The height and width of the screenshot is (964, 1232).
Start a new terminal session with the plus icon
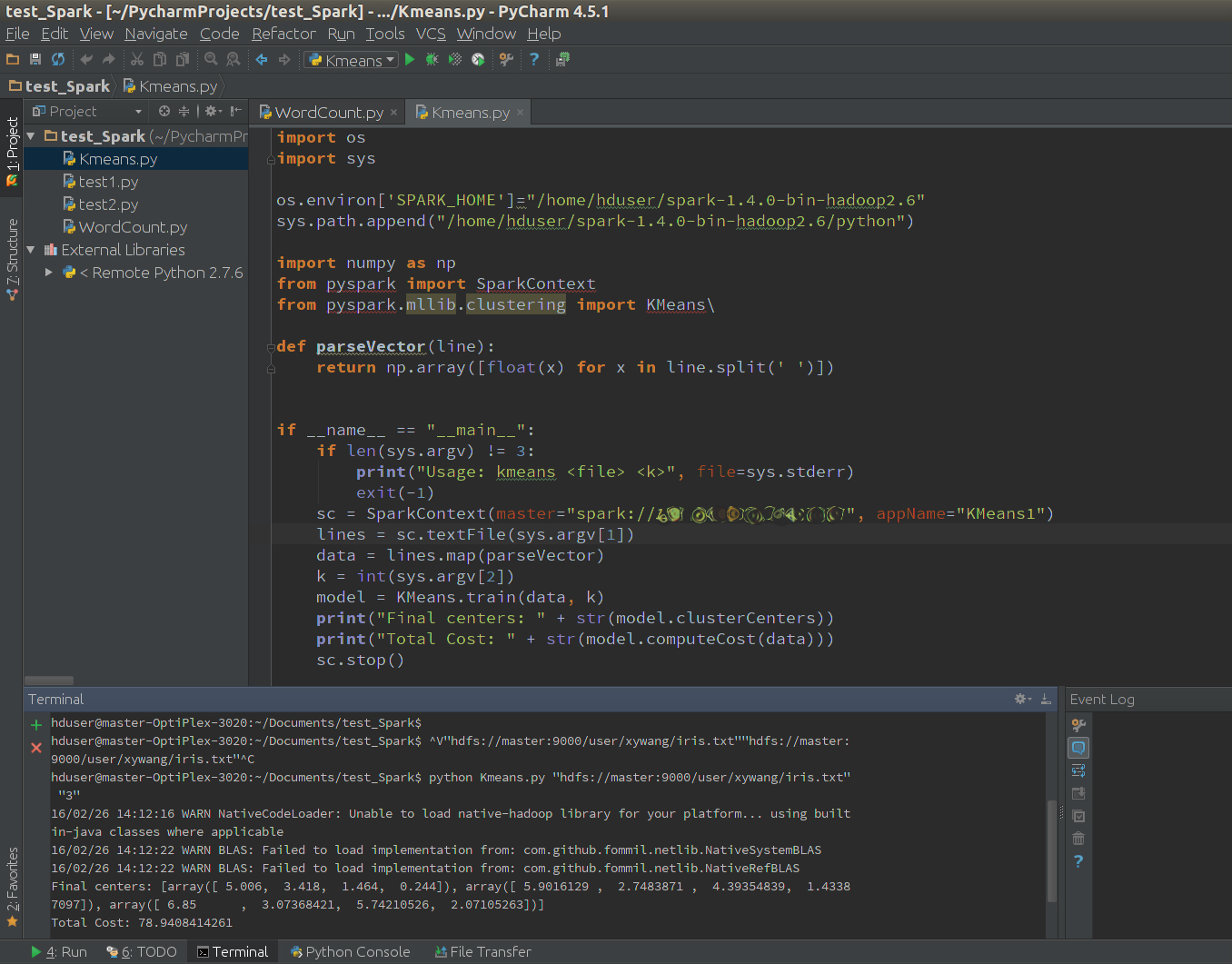click(x=35, y=724)
